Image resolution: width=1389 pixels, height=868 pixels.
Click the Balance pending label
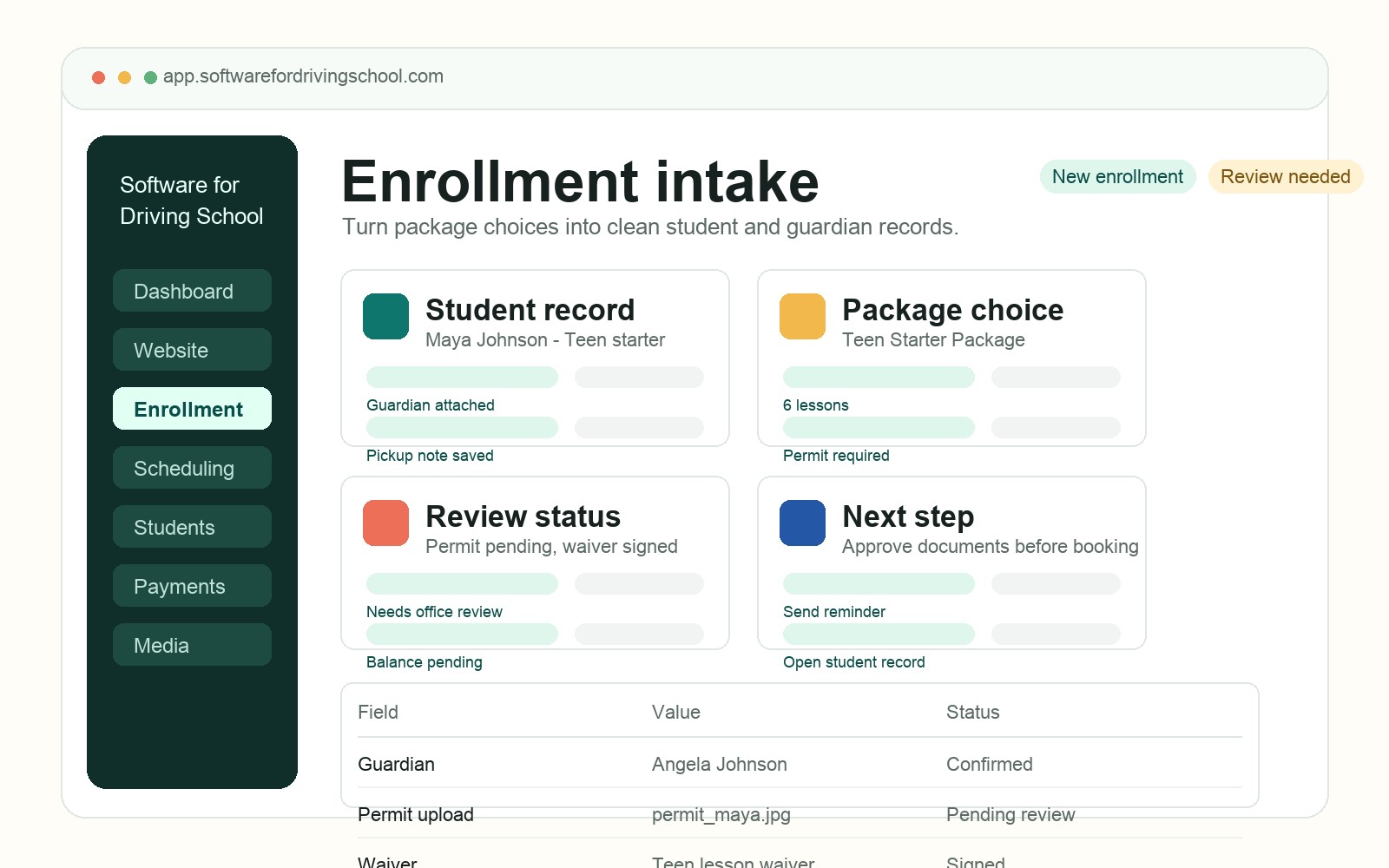coord(425,662)
